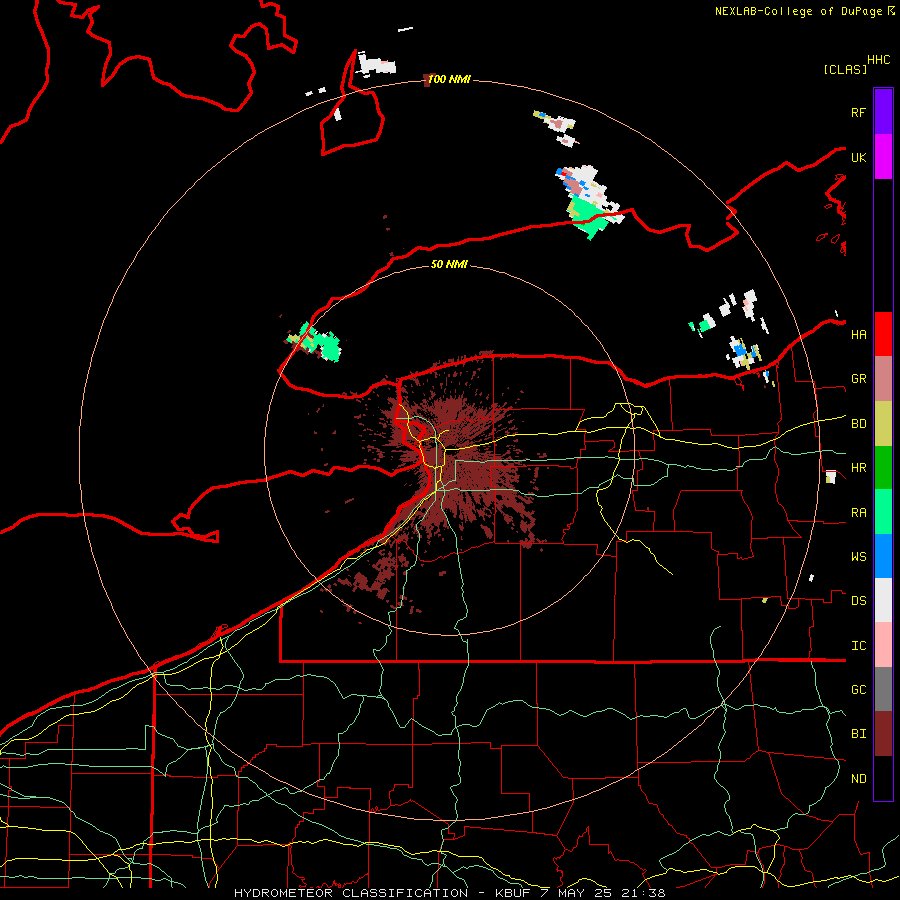Click the ND black legend swatch
The width and height of the screenshot is (900, 900).
pyautogui.click(x=883, y=778)
